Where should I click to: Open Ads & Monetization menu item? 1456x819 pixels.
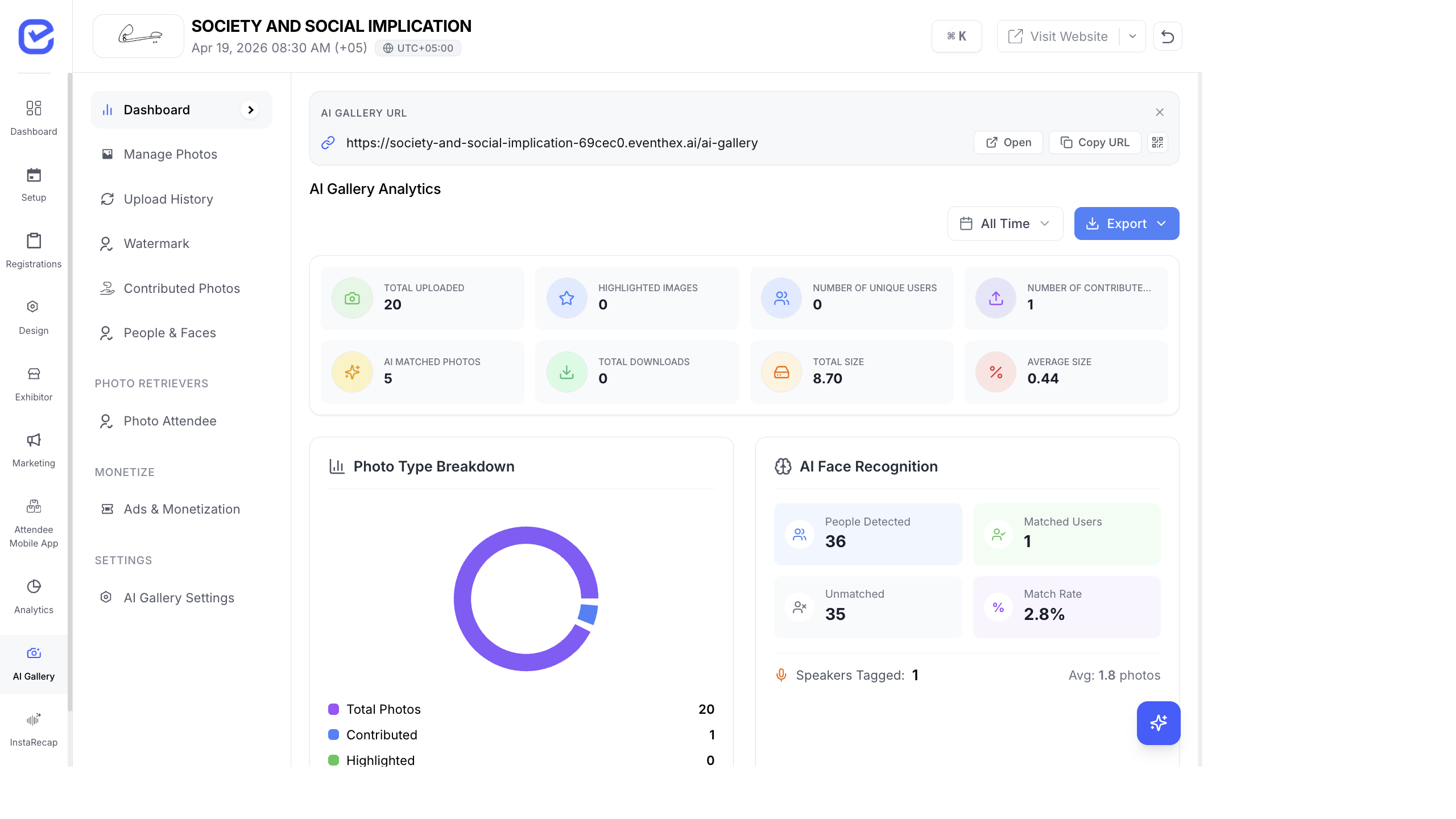[x=181, y=509]
